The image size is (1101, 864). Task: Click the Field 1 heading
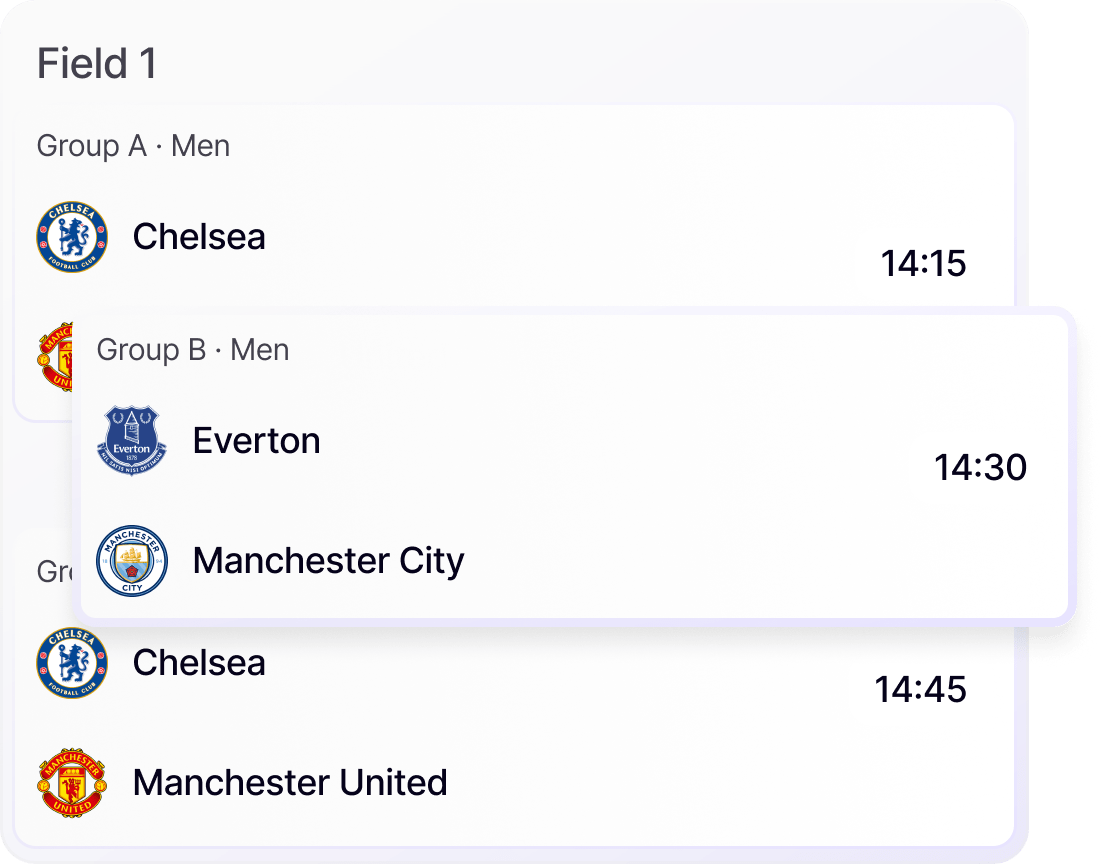tap(97, 65)
